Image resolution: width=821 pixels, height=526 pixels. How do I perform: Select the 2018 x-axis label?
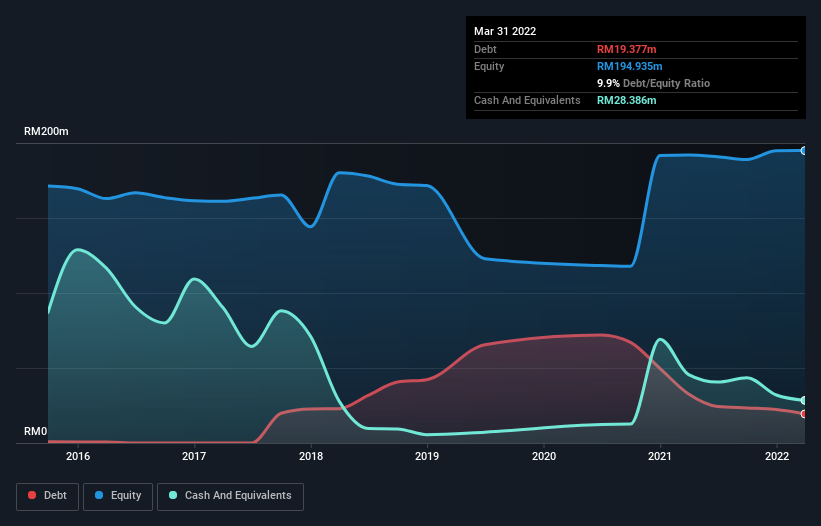tap(311, 456)
